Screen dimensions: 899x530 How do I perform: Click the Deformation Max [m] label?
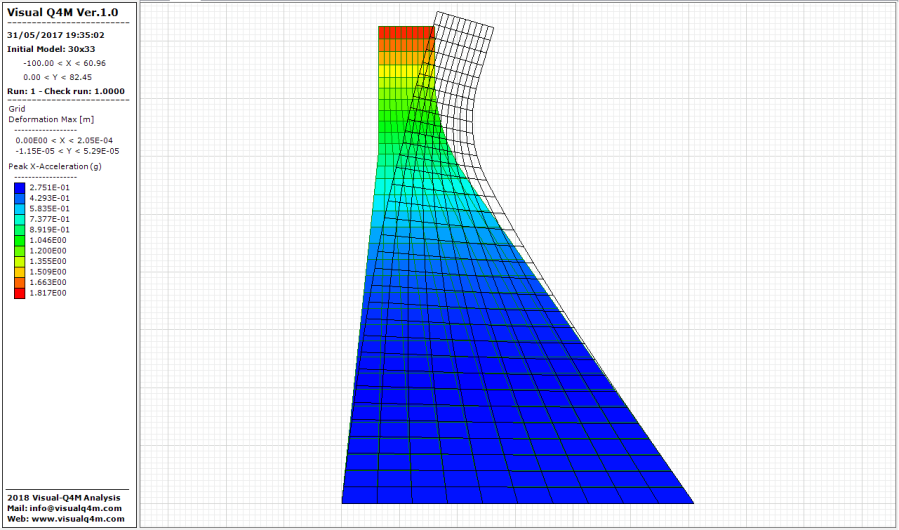pyautogui.click(x=52, y=119)
